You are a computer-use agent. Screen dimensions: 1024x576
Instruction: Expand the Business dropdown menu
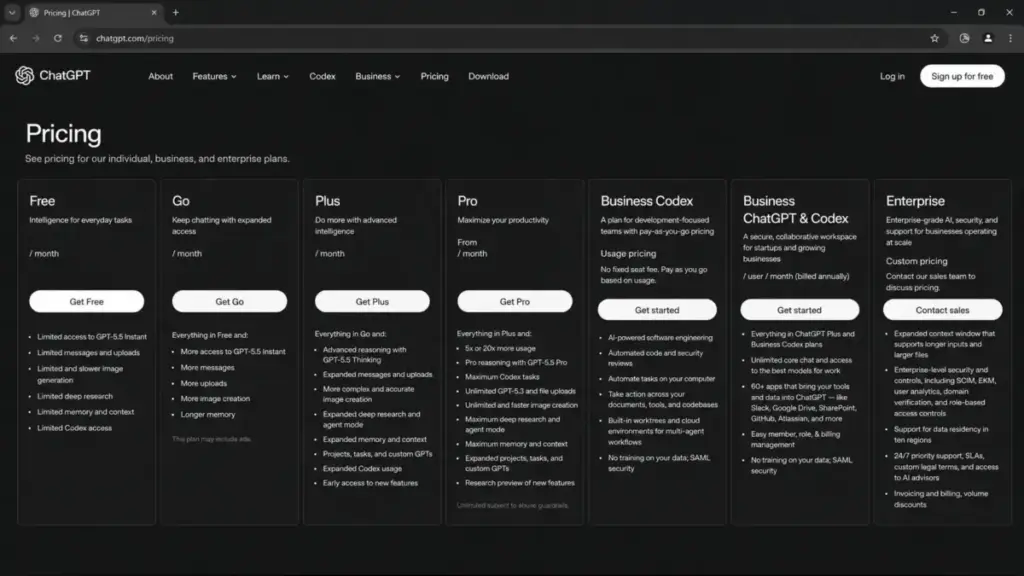click(x=377, y=76)
